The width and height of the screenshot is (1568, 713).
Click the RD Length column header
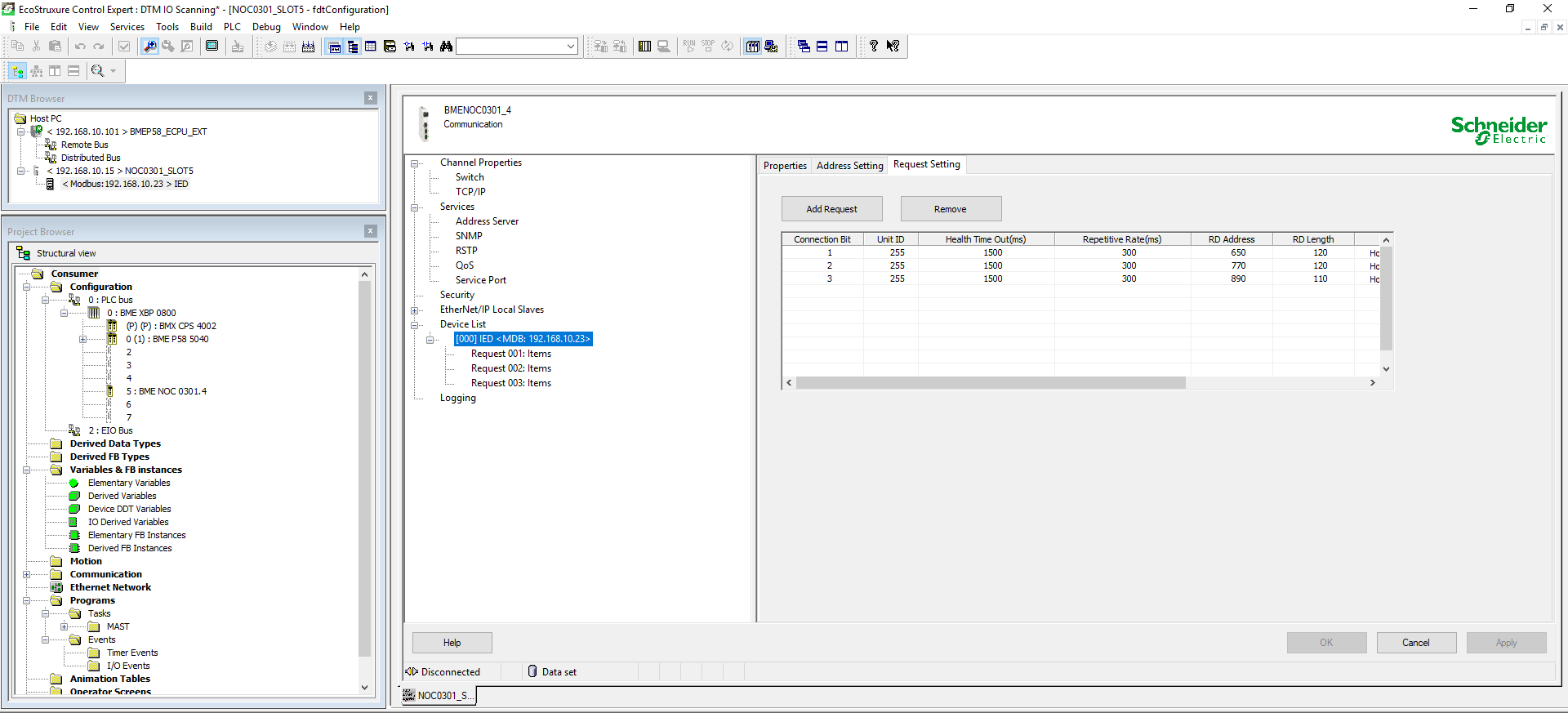(1312, 239)
